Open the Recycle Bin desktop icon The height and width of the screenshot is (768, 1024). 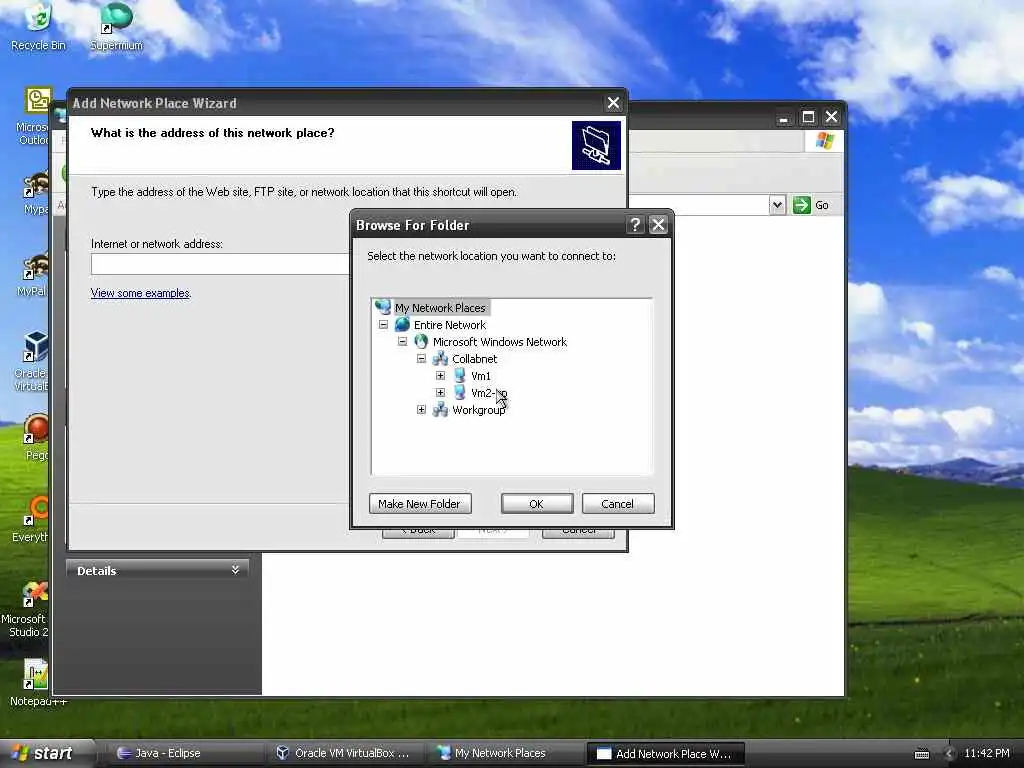click(x=39, y=26)
